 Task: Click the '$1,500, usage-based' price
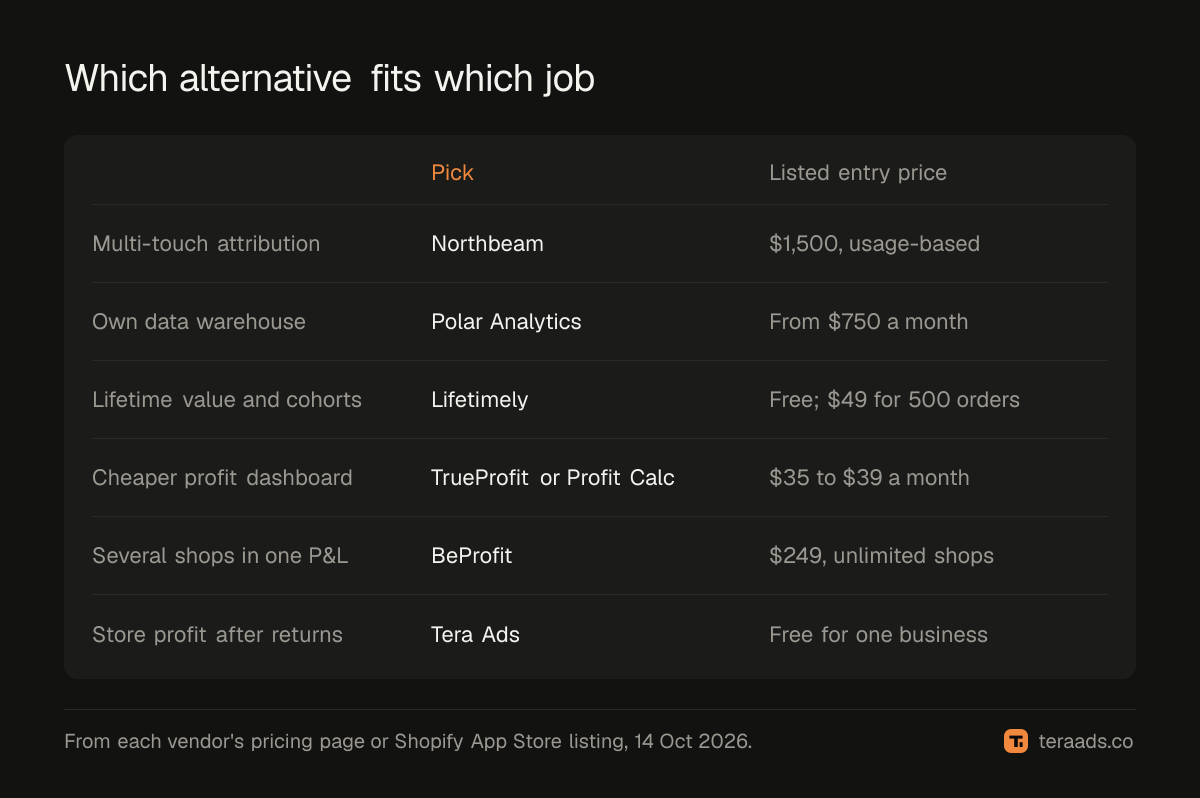874,243
